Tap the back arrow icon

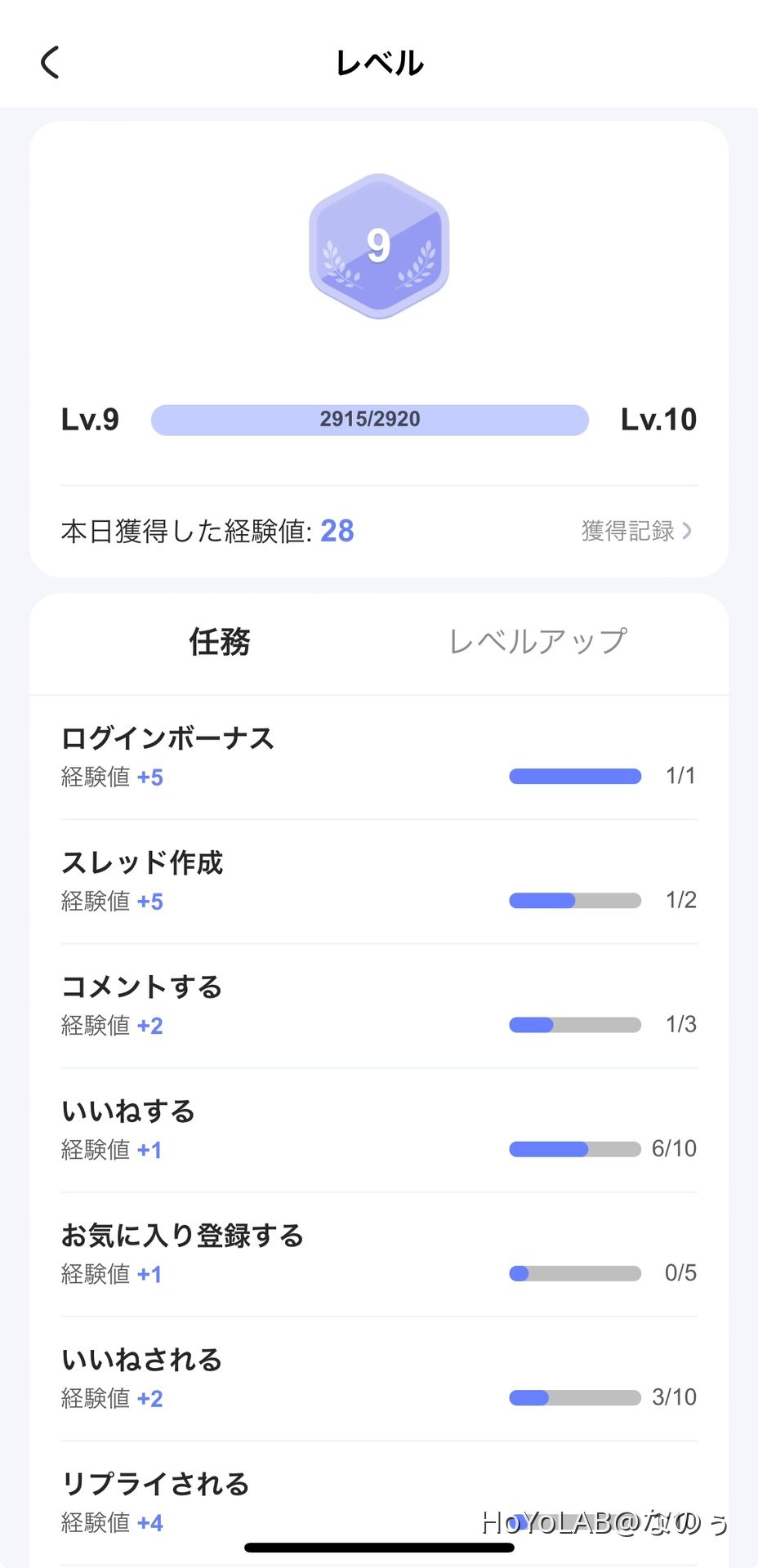(51, 62)
